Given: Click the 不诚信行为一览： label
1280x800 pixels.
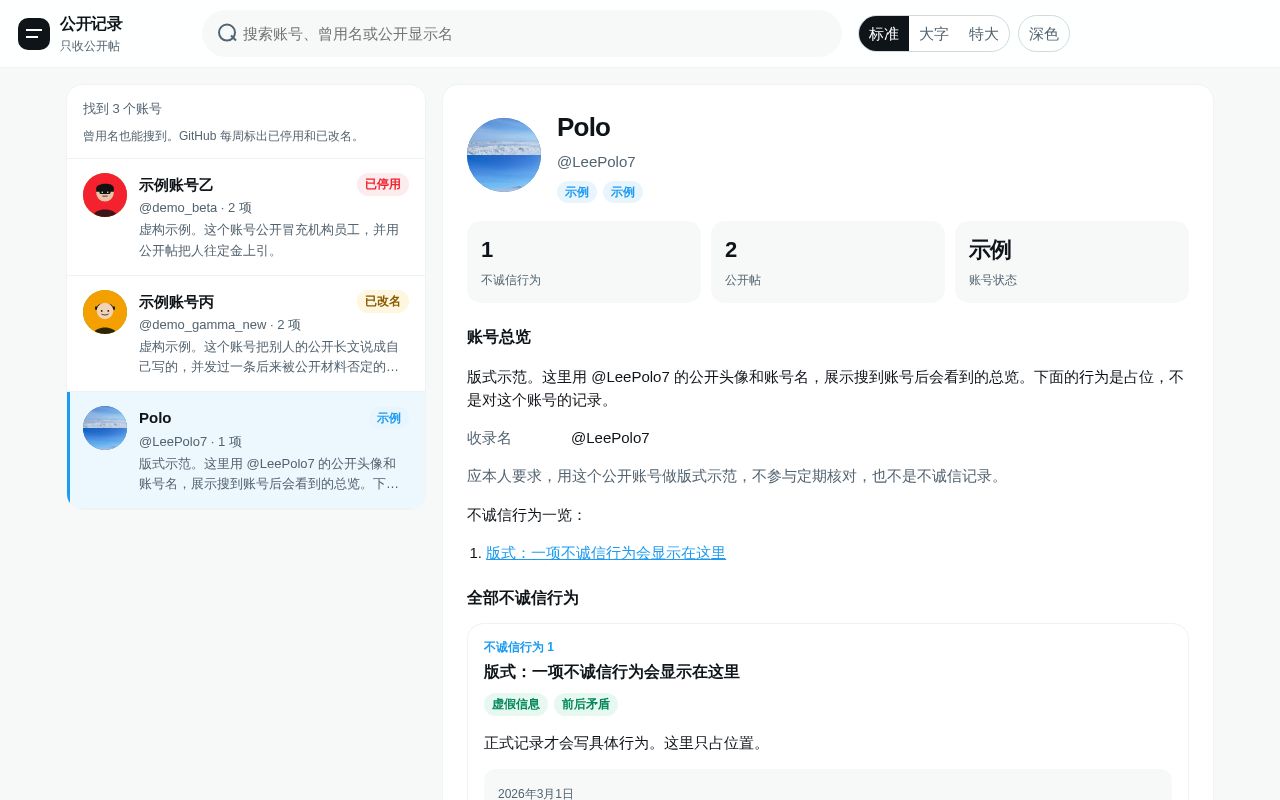Looking at the screenshot, I should [x=527, y=515].
